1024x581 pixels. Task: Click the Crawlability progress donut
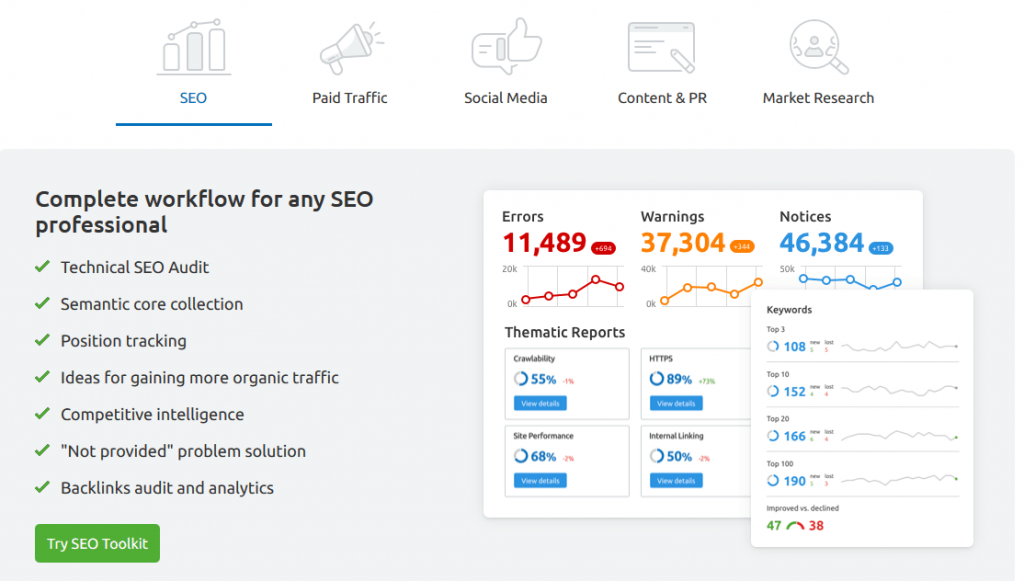pyautogui.click(x=521, y=380)
